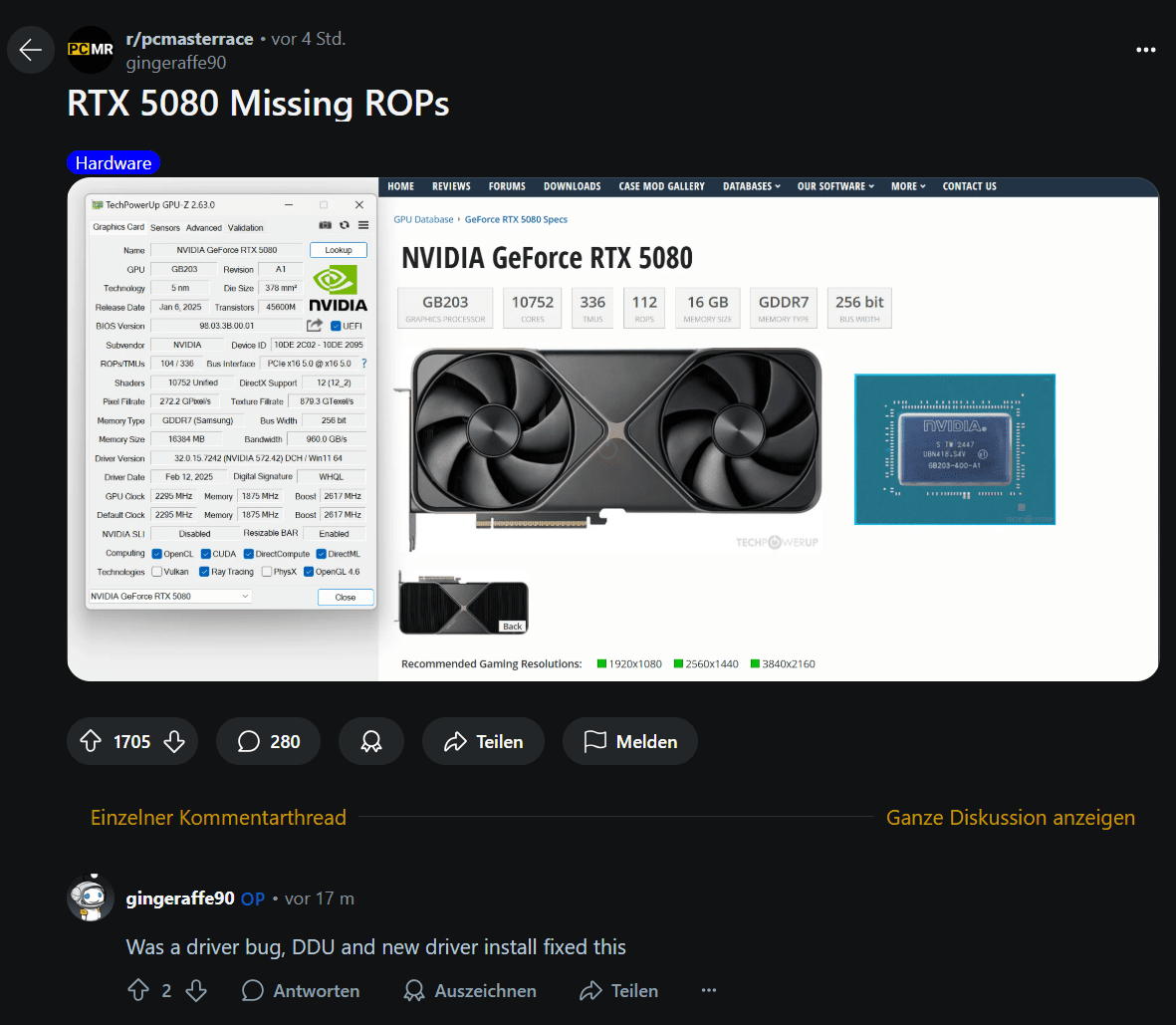
Task: Open gingeraffe90 profile under subreddit name
Action: (x=176, y=63)
